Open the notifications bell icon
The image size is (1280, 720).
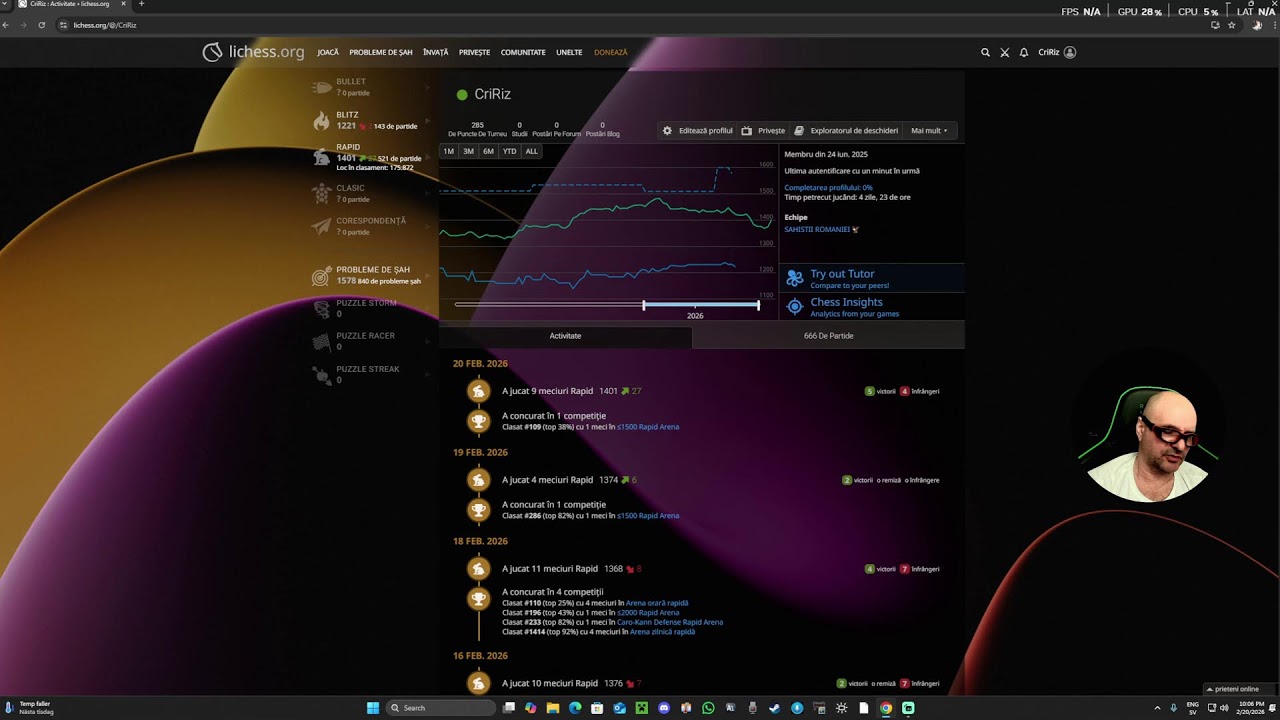(1024, 52)
